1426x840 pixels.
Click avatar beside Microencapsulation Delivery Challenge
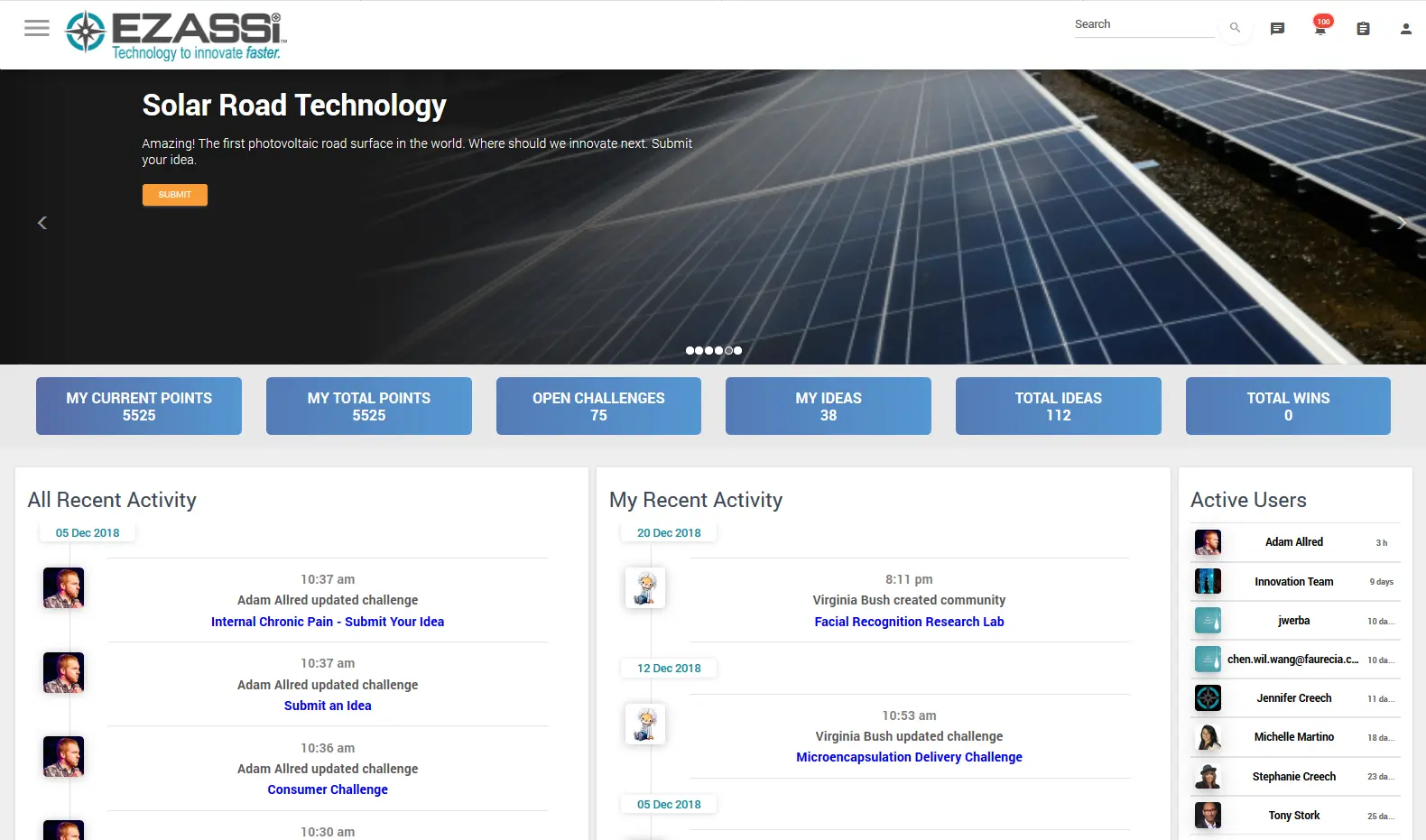click(x=645, y=724)
